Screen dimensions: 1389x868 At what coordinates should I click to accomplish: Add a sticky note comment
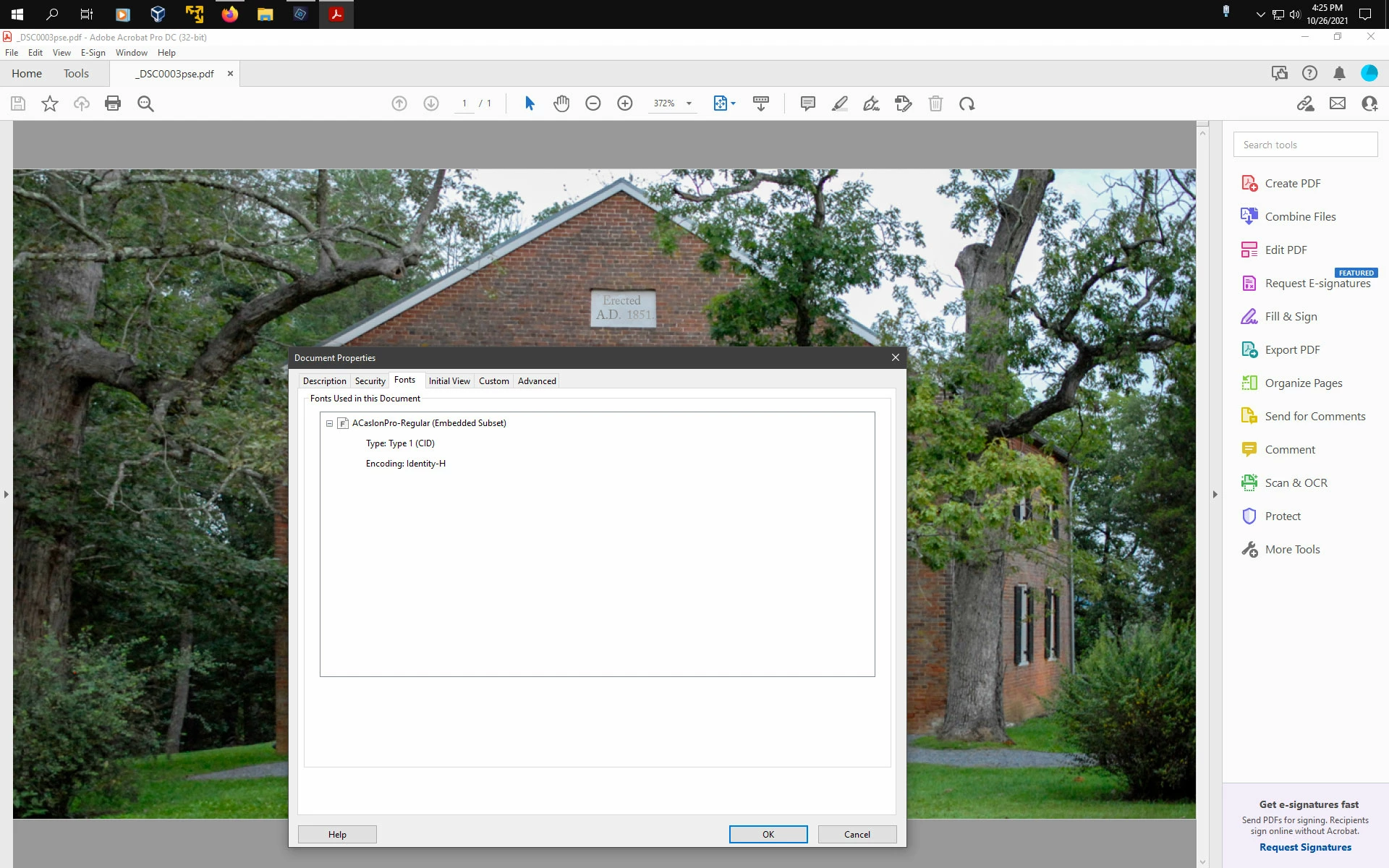pyautogui.click(x=808, y=103)
